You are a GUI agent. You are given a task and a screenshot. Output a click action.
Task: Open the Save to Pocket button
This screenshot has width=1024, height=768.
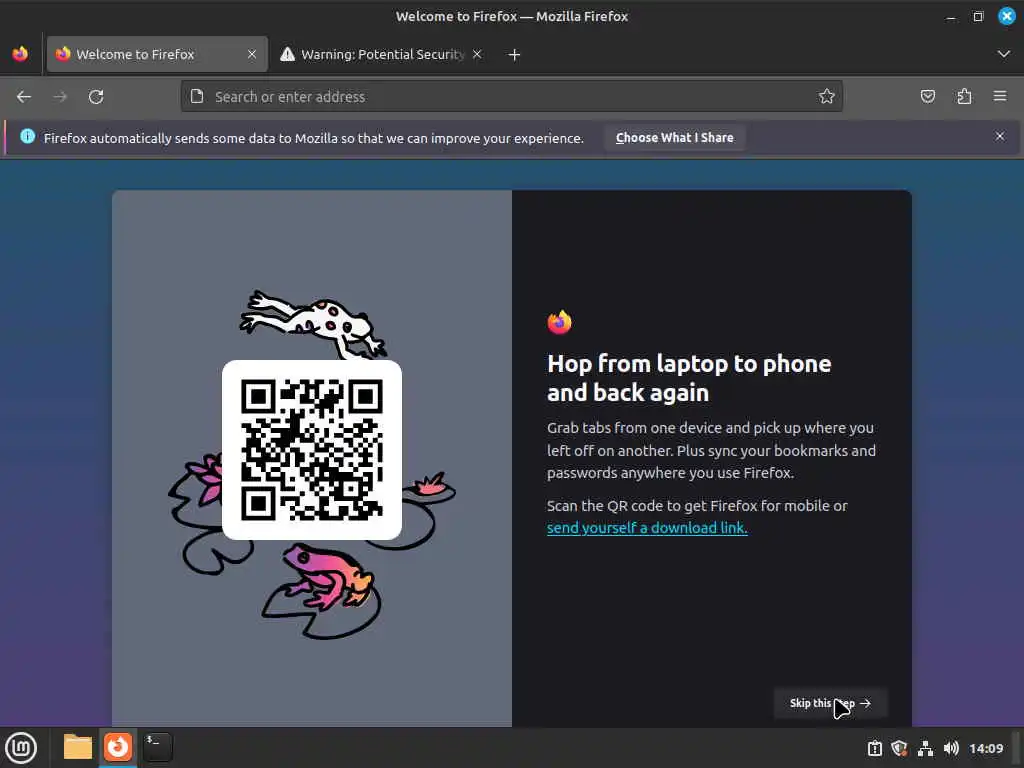[x=927, y=97]
